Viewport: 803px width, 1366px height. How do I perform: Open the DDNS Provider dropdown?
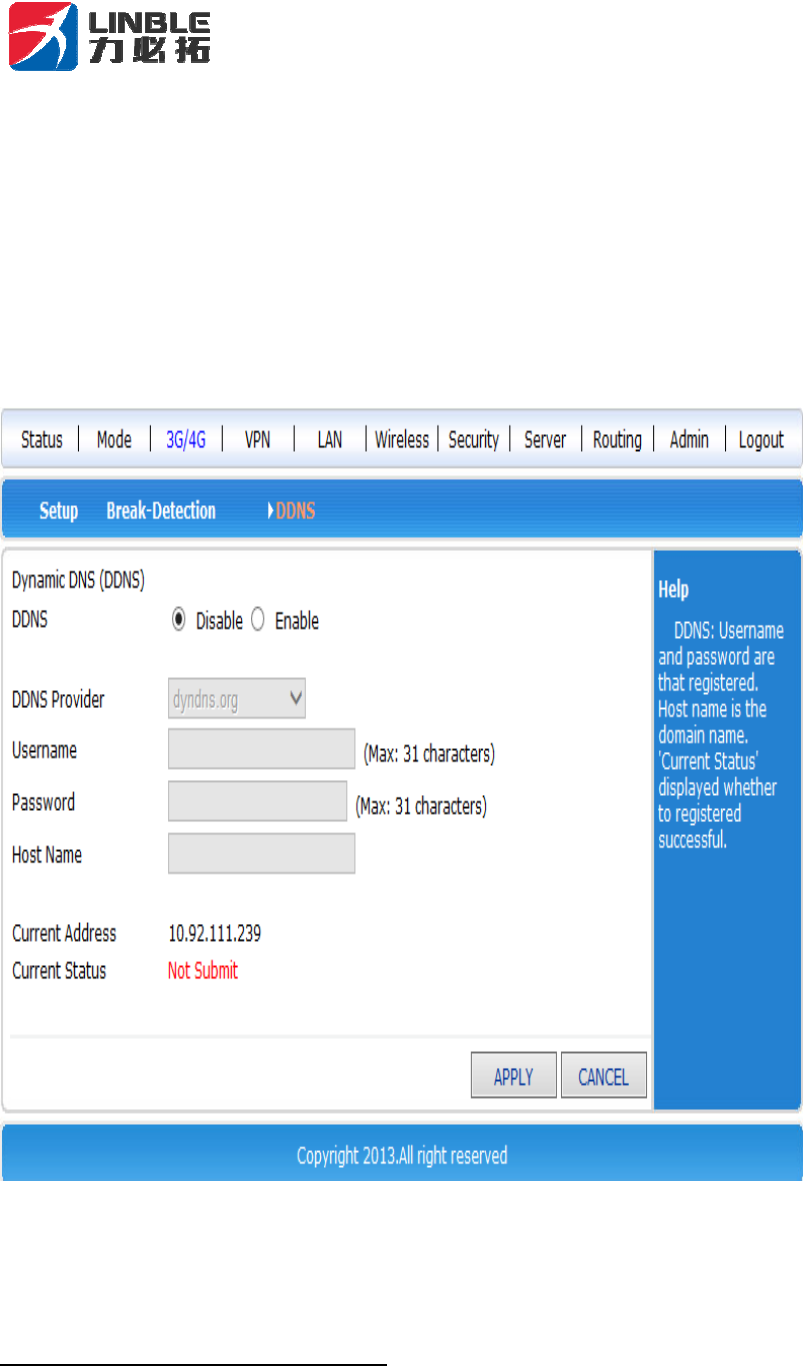(237, 699)
